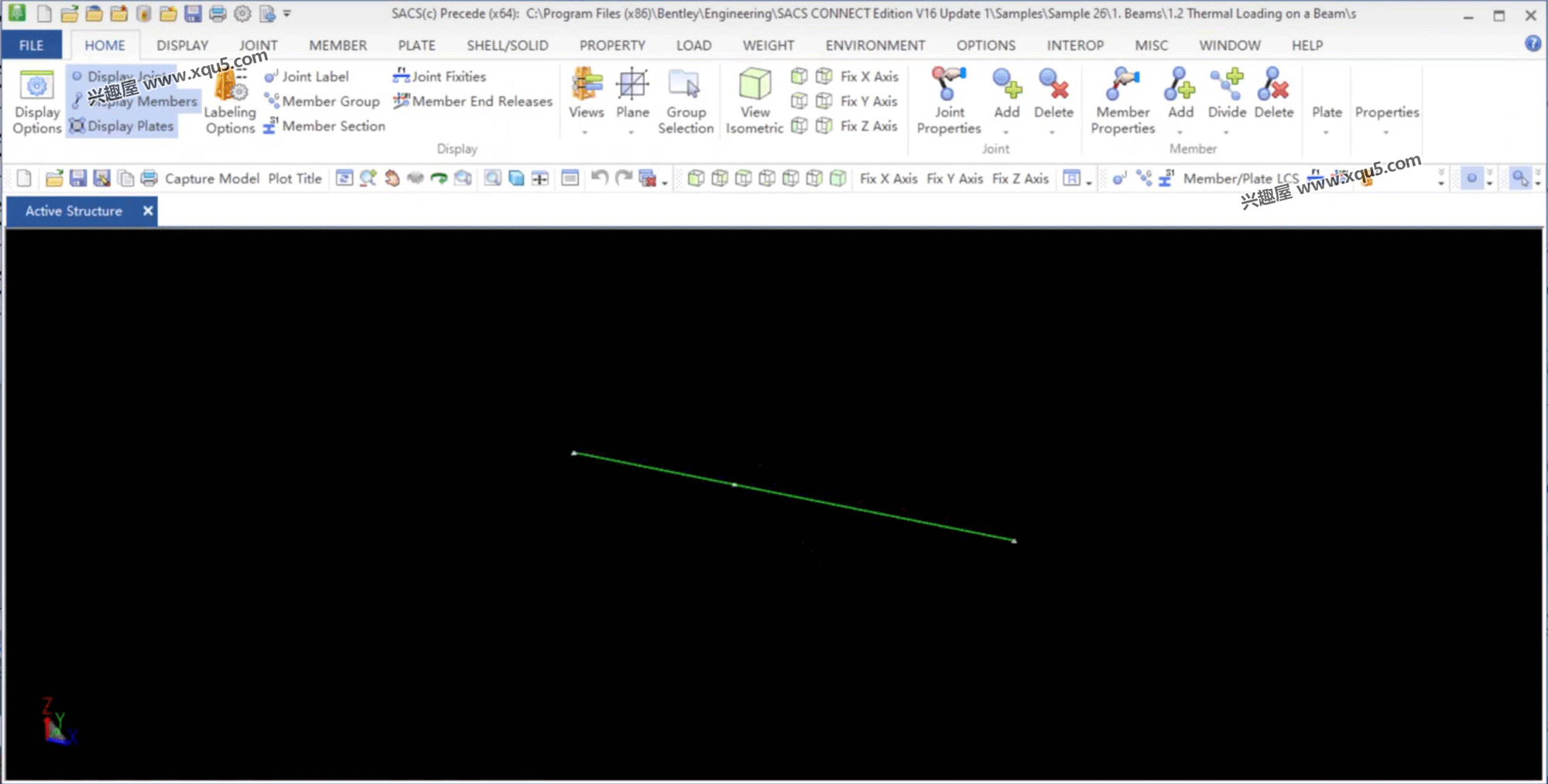Click the blue floppy save icon in title bar

193,13
